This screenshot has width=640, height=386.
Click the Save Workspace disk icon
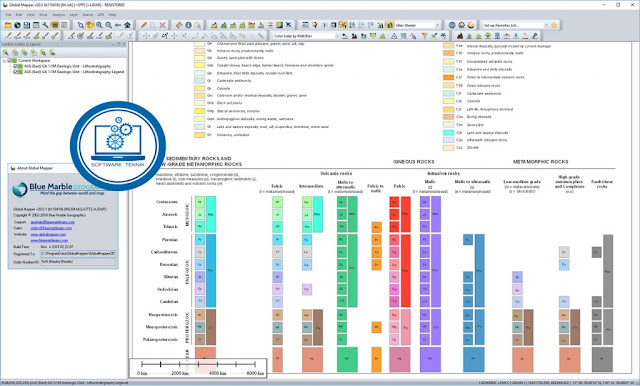(27, 25)
